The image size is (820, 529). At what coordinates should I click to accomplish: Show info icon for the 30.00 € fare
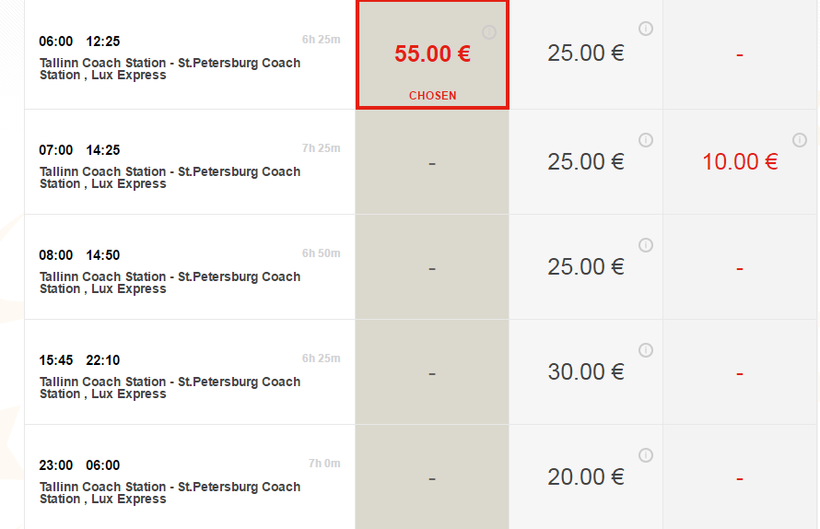(646, 350)
